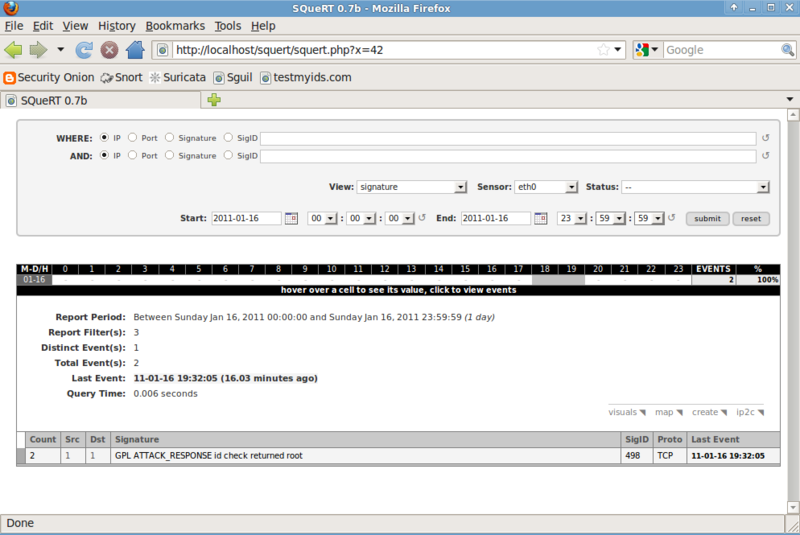Stop loading with the red X icon
800x535 pixels.
[109, 50]
